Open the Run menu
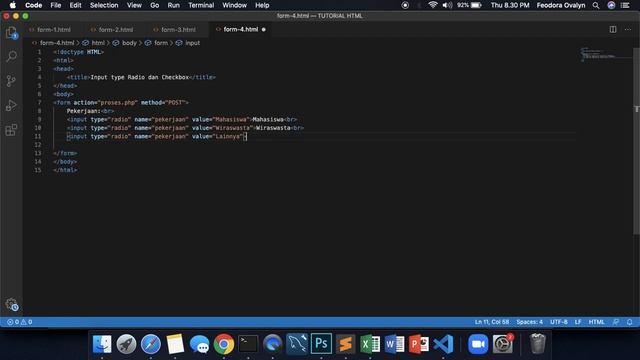This screenshot has width=640, height=360. 173,5
